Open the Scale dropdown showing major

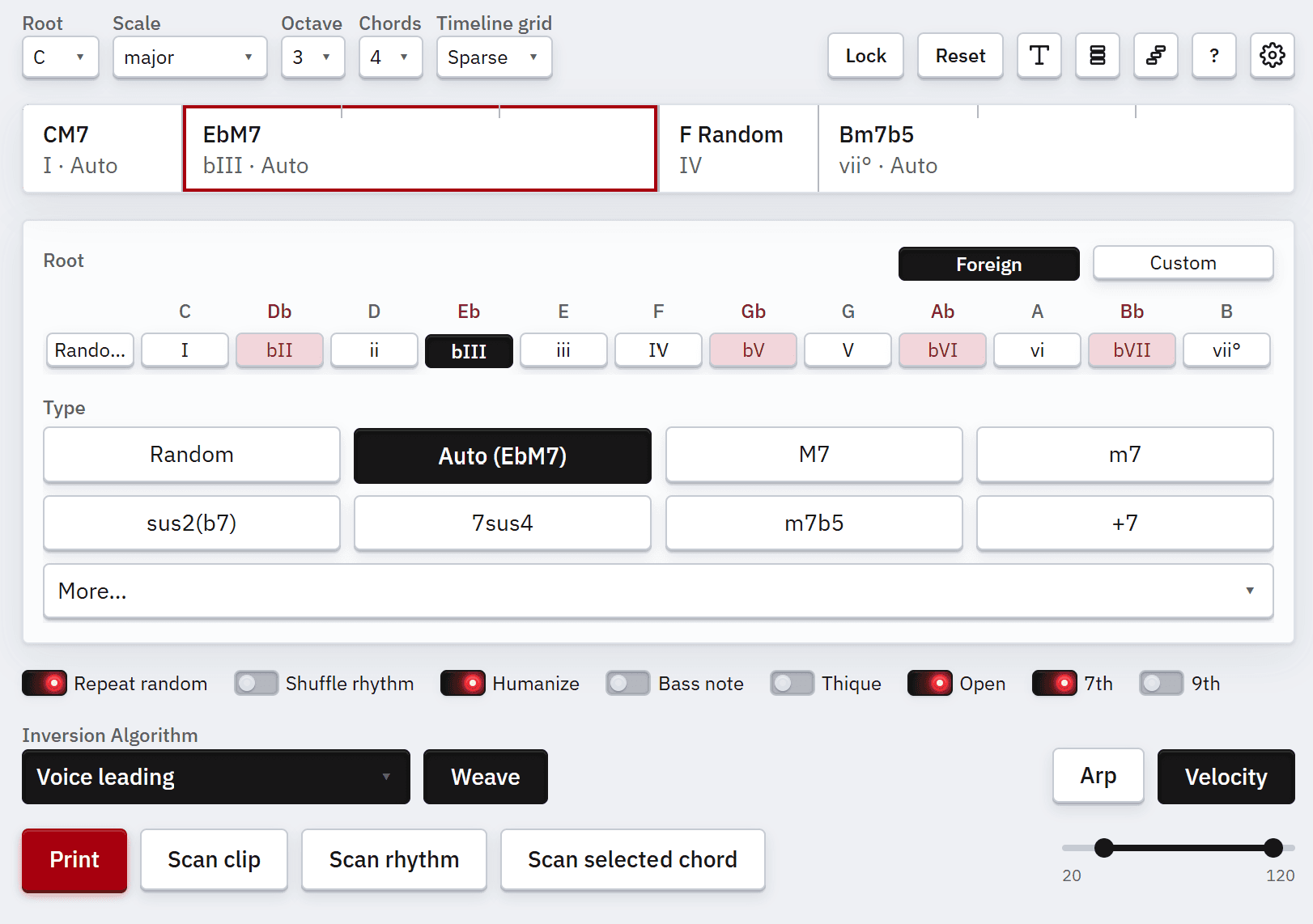[x=190, y=57]
